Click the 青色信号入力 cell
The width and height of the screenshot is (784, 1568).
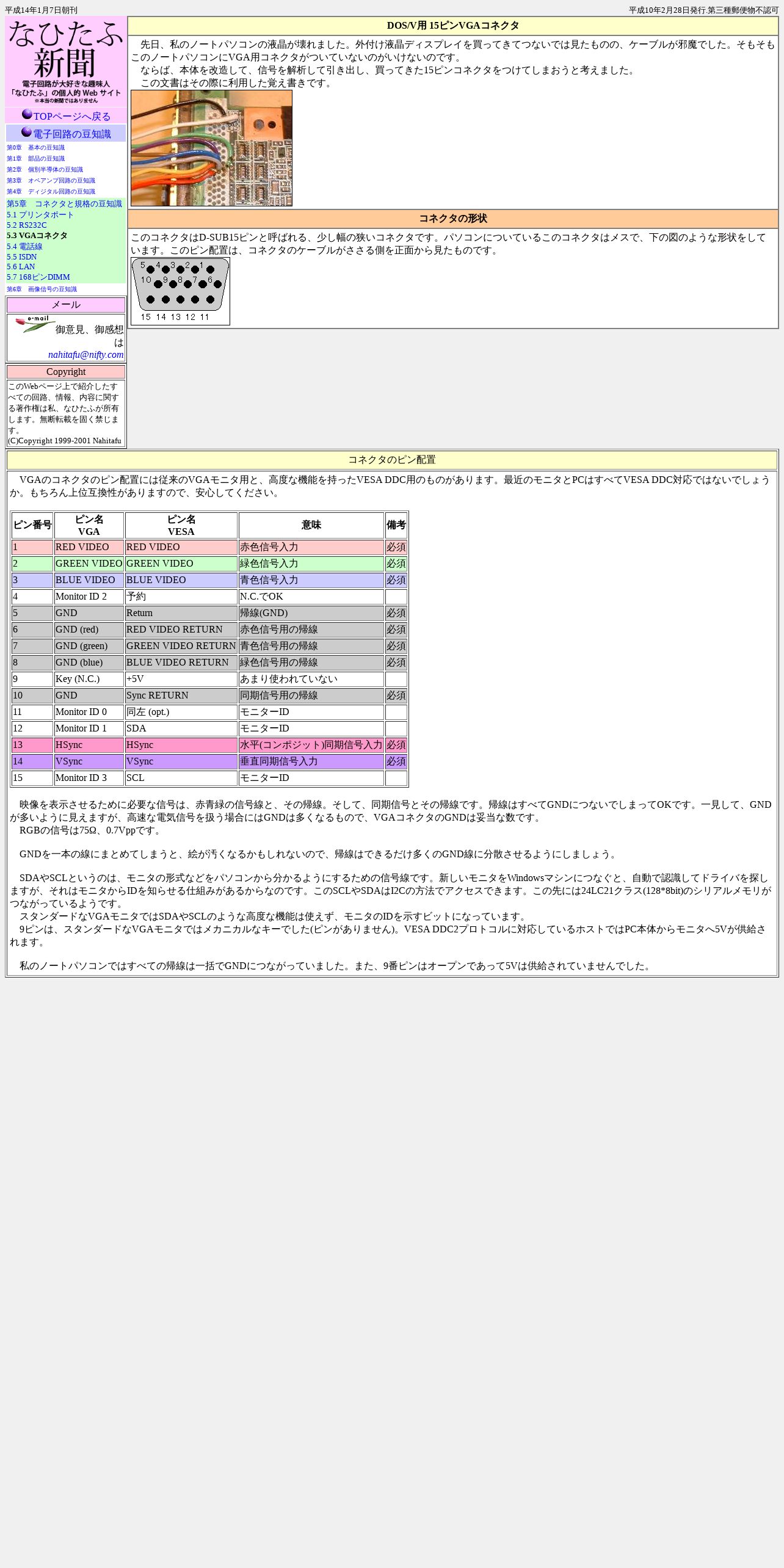pos(311,580)
